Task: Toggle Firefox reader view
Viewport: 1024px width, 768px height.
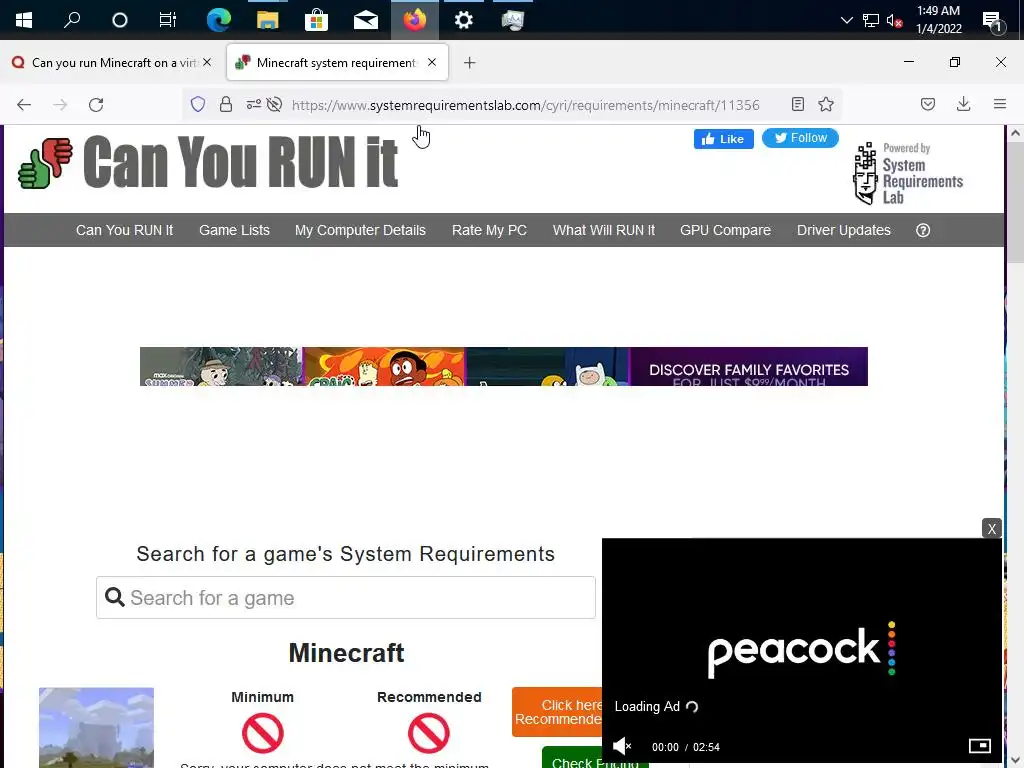Action: tap(797, 104)
